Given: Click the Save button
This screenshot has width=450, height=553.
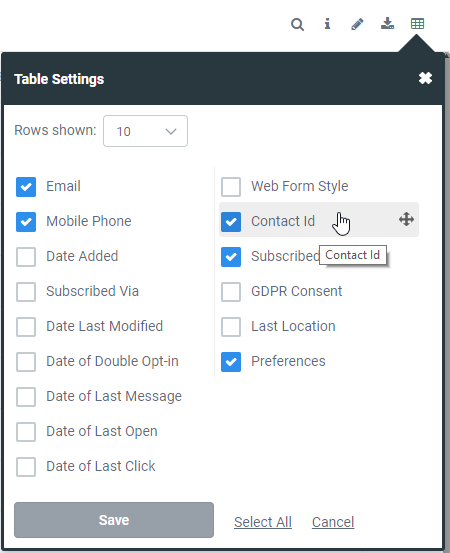Looking at the screenshot, I should 114,520.
